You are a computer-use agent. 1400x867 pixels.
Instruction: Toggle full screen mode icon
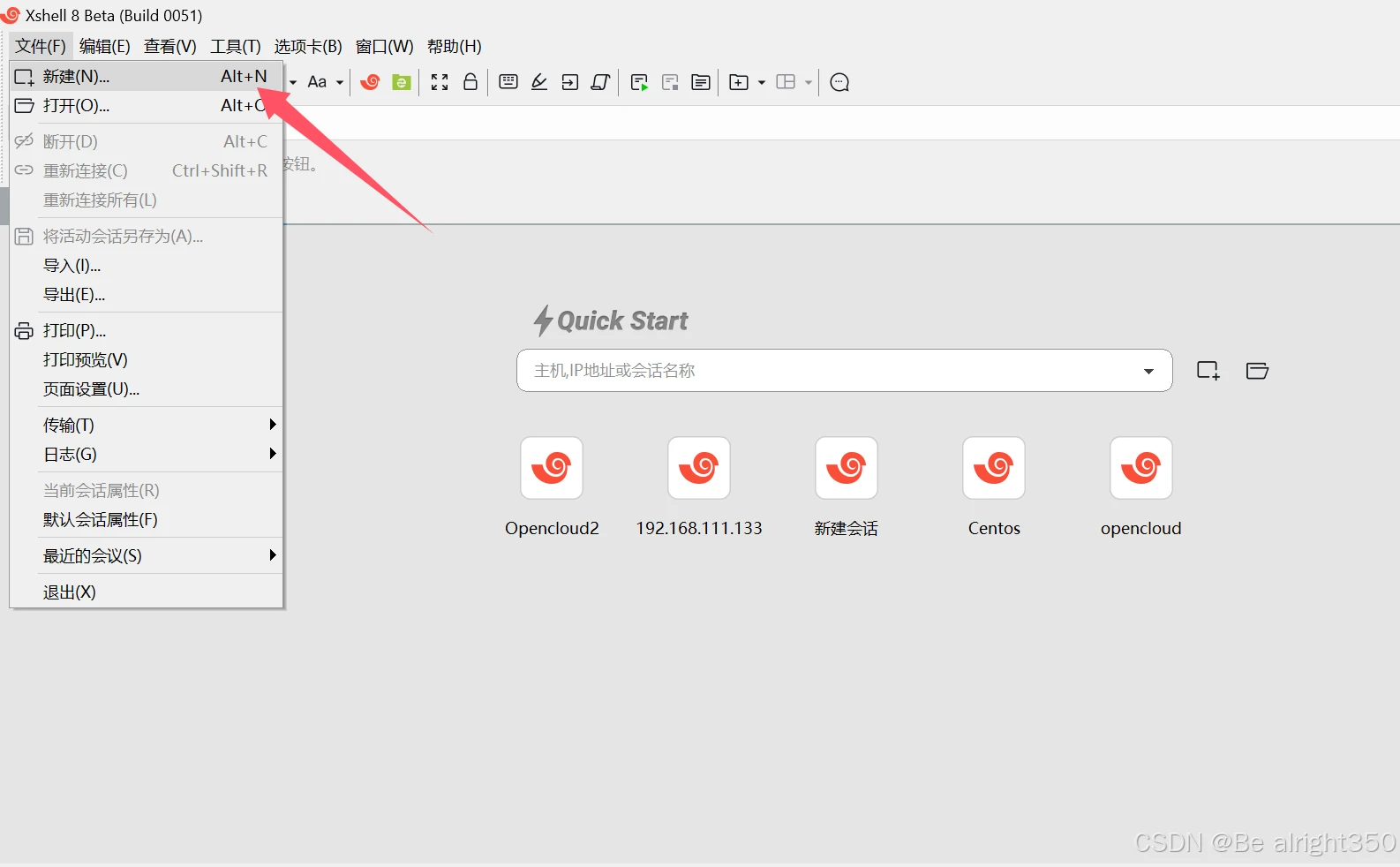tap(440, 82)
